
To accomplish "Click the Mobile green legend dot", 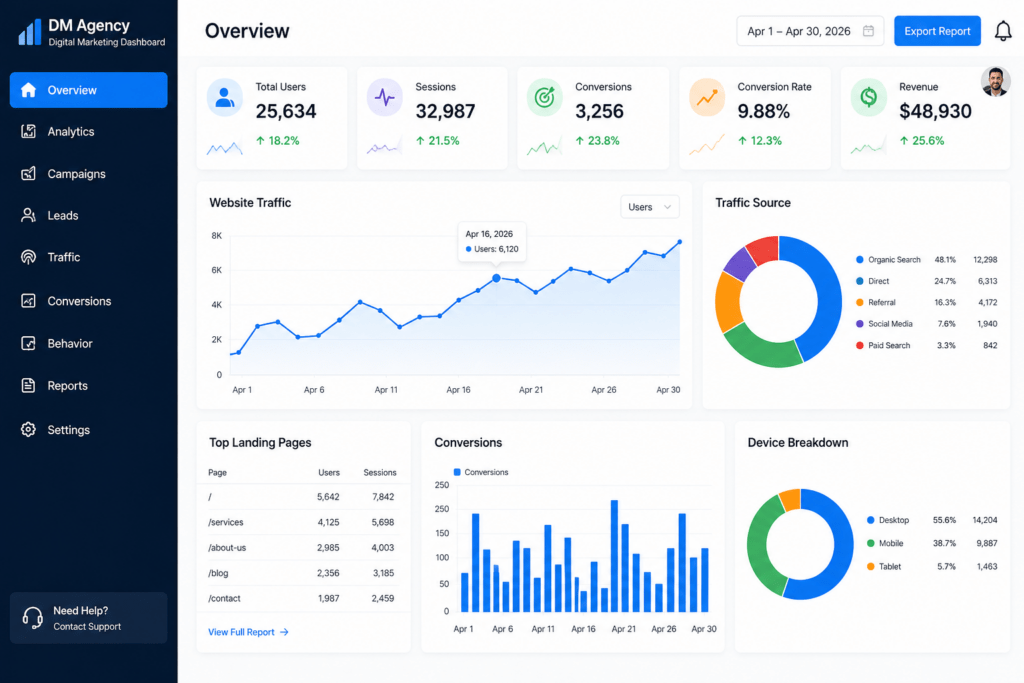I will click(871, 543).
